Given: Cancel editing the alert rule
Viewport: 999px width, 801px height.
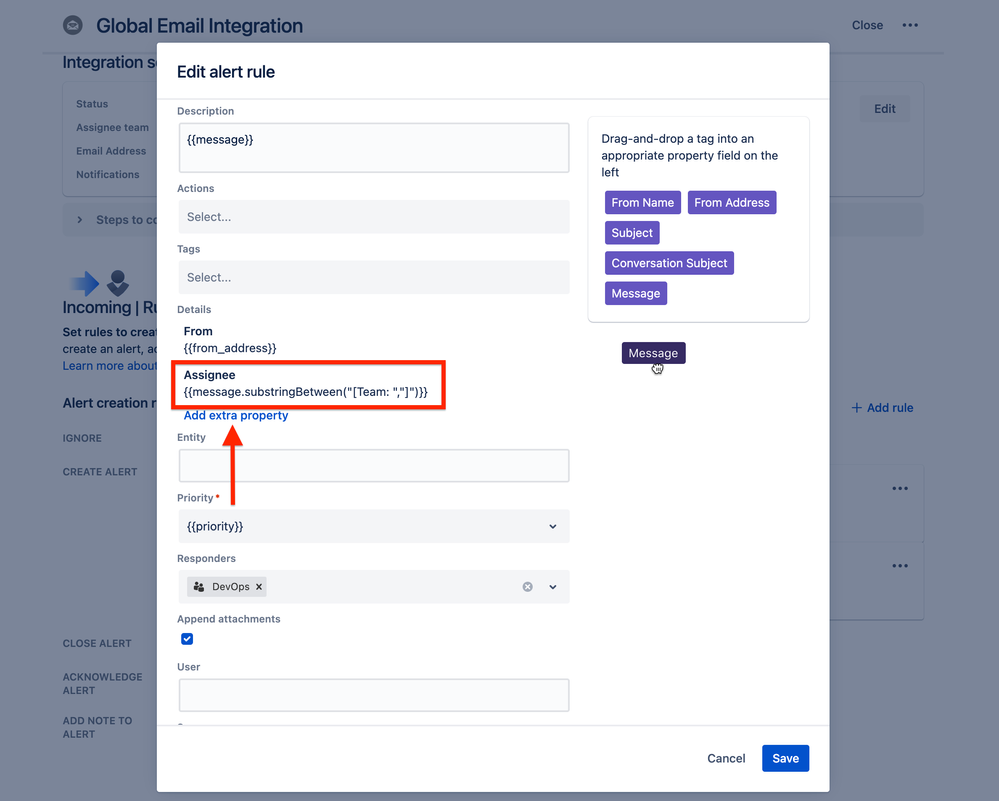Looking at the screenshot, I should click(726, 758).
